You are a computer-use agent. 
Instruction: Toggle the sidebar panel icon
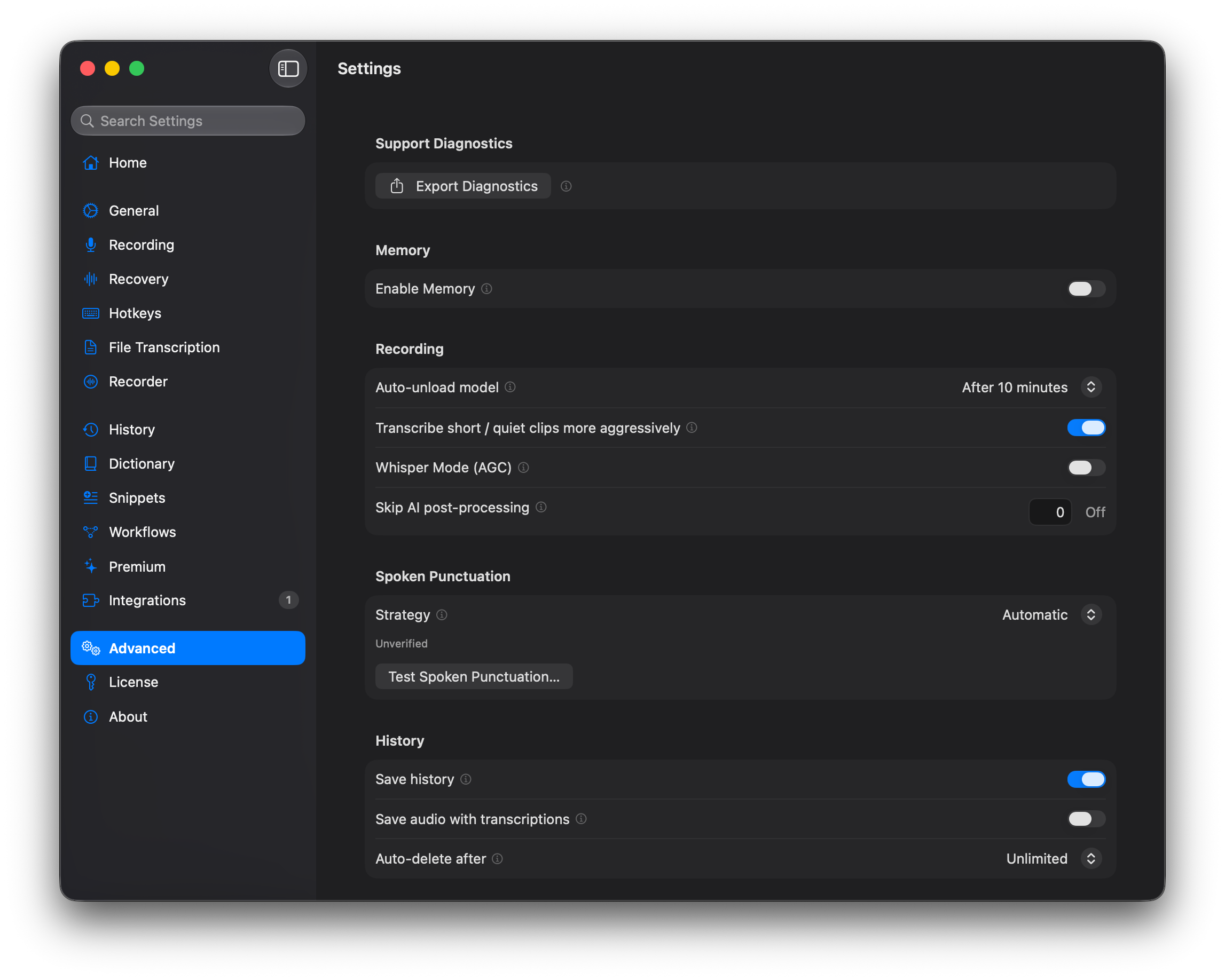pyautogui.click(x=288, y=69)
